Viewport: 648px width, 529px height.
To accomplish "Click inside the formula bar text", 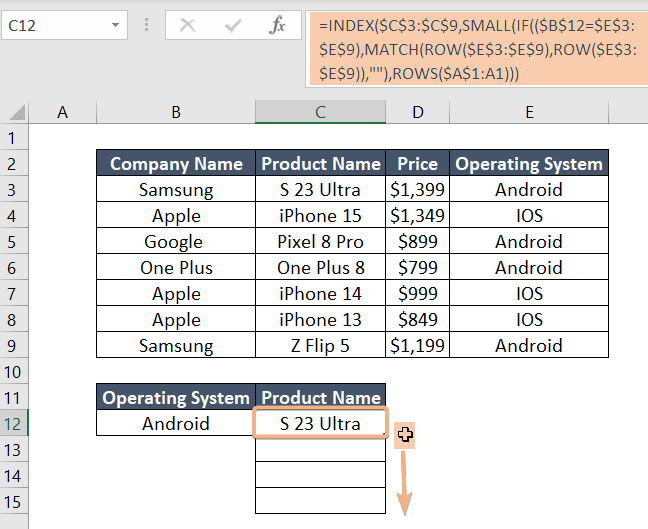I will pyautogui.click(x=478, y=50).
